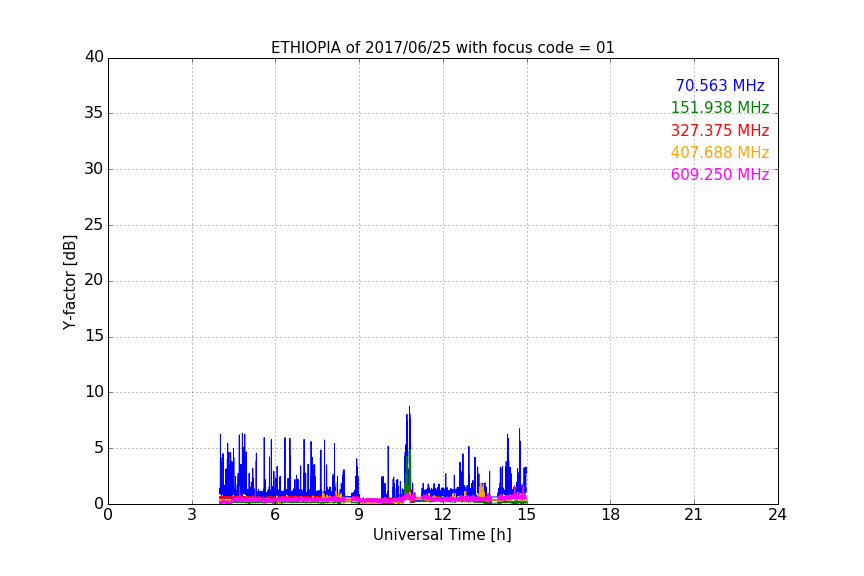
Task: Select the '151.938 MHz' legend label
Action: tap(720, 107)
